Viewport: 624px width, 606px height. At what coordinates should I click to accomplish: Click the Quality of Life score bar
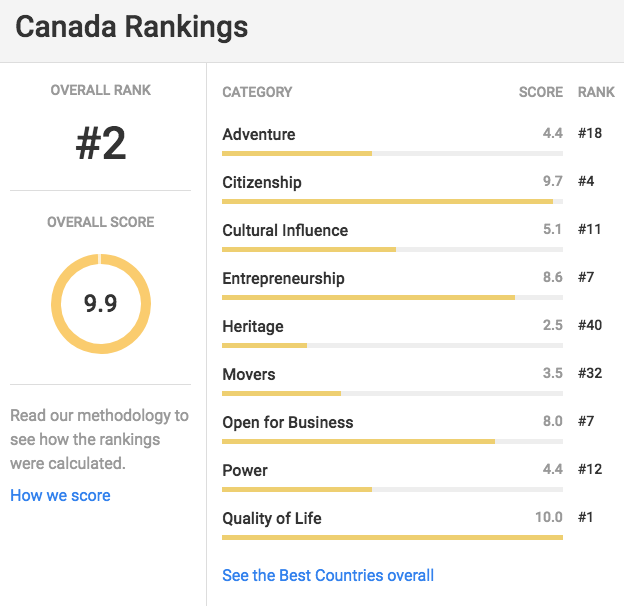point(392,537)
